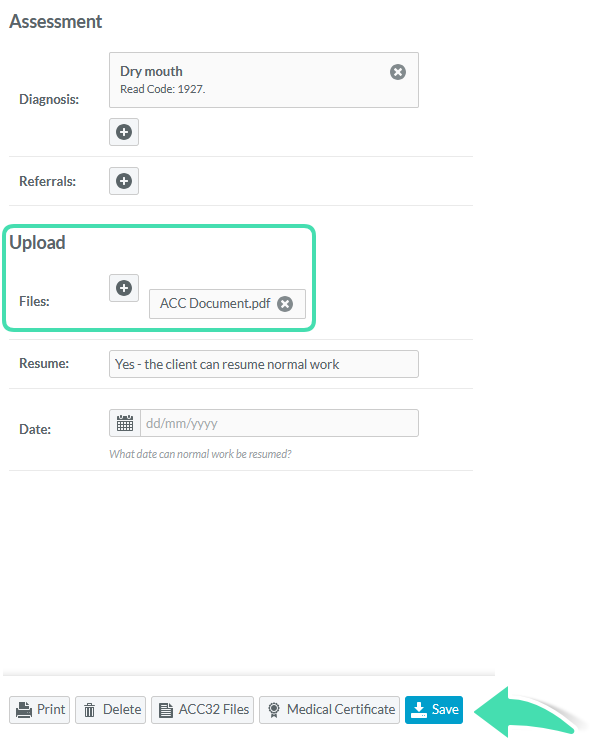This screenshot has height=743, width=591.
Task: Click the Print button
Action: (39, 710)
